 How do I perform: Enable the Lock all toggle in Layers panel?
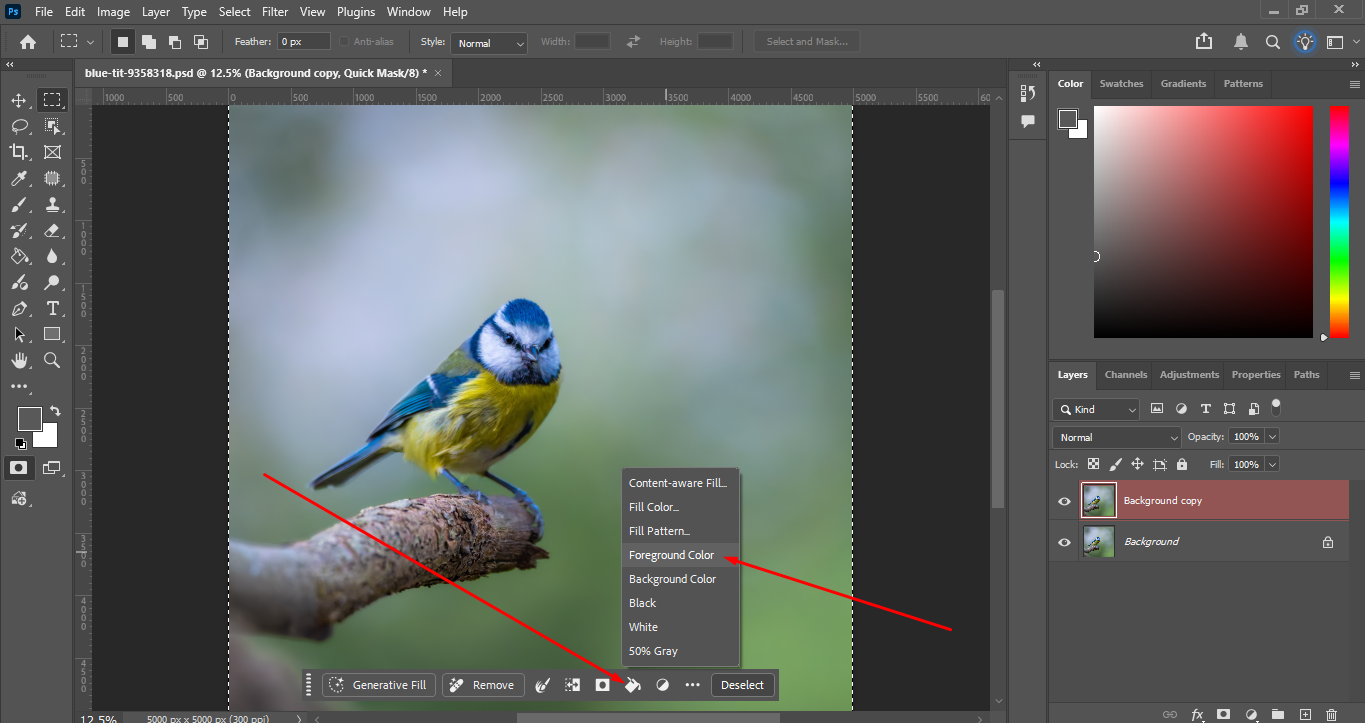1181,463
